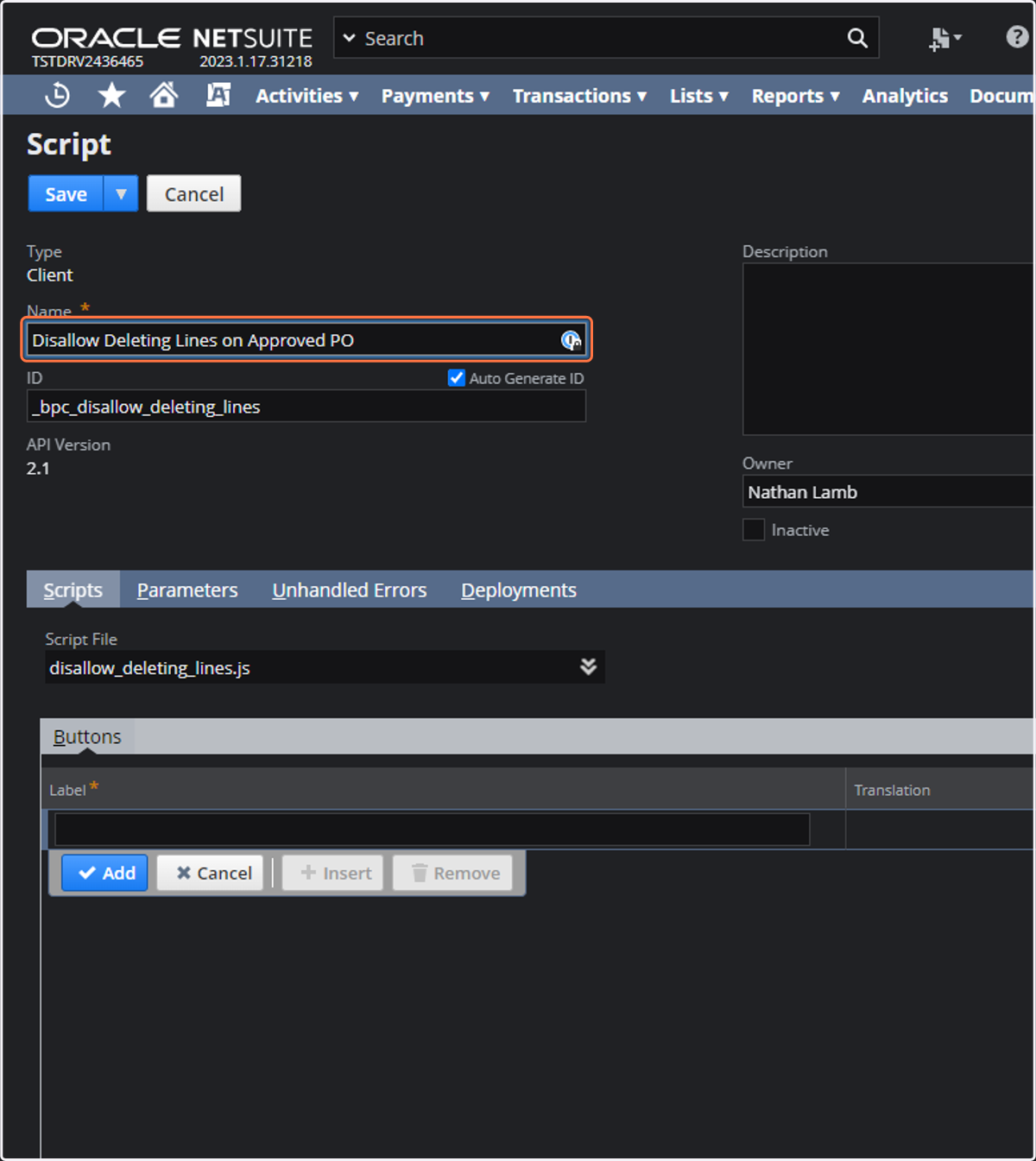The image size is (1036, 1161).
Task: Click the Translation column header
Action: pos(892,790)
